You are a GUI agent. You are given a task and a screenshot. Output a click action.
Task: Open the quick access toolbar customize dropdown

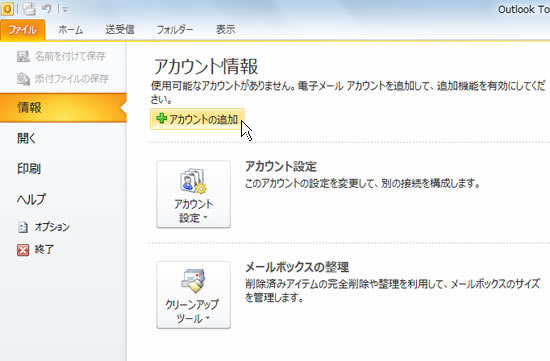pyautogui.click(x=65, y=9)
